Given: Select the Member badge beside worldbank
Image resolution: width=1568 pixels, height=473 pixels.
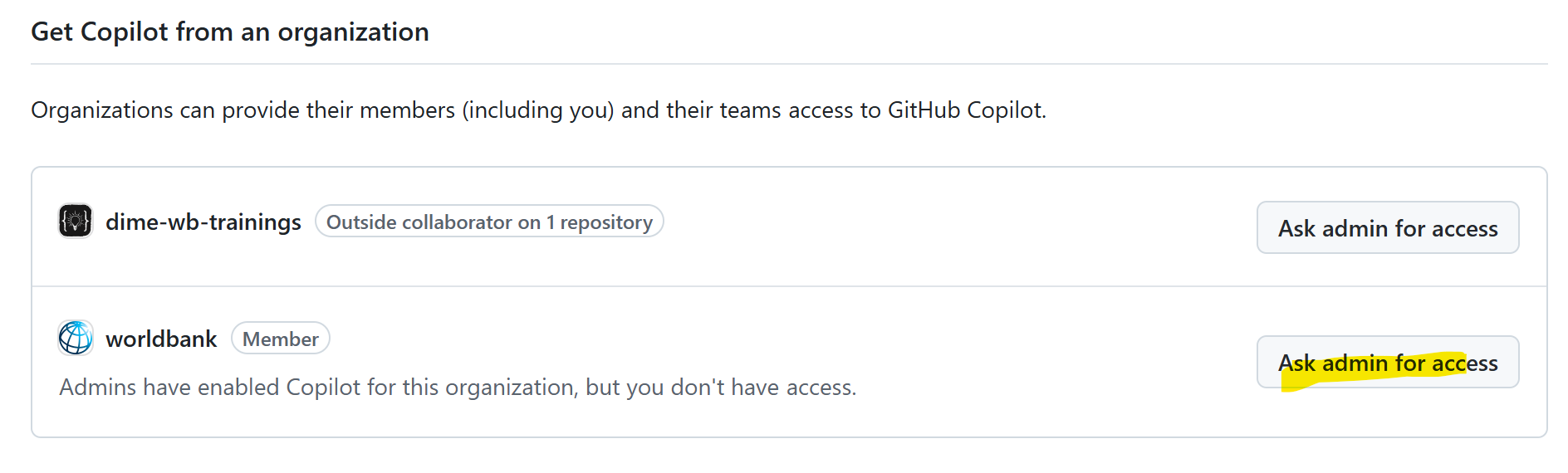Looking at the screenshot, I should coord(280,339).
